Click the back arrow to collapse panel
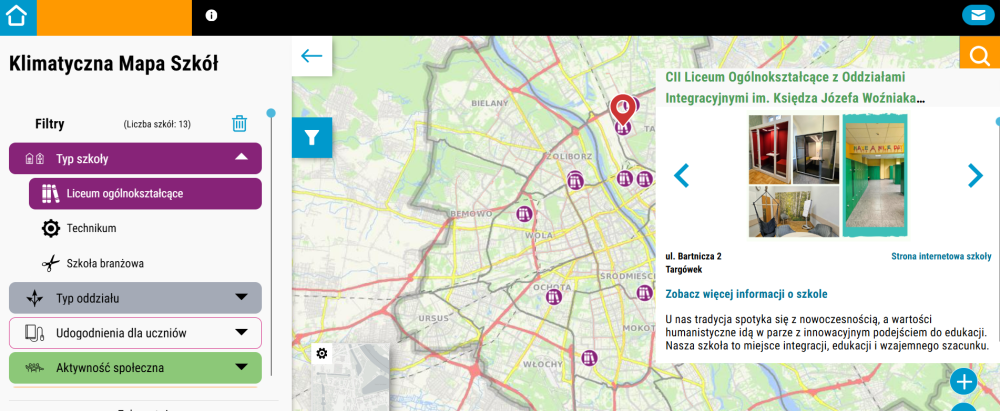This screenshot has width=1000, height=411. (x=312, y=56)
